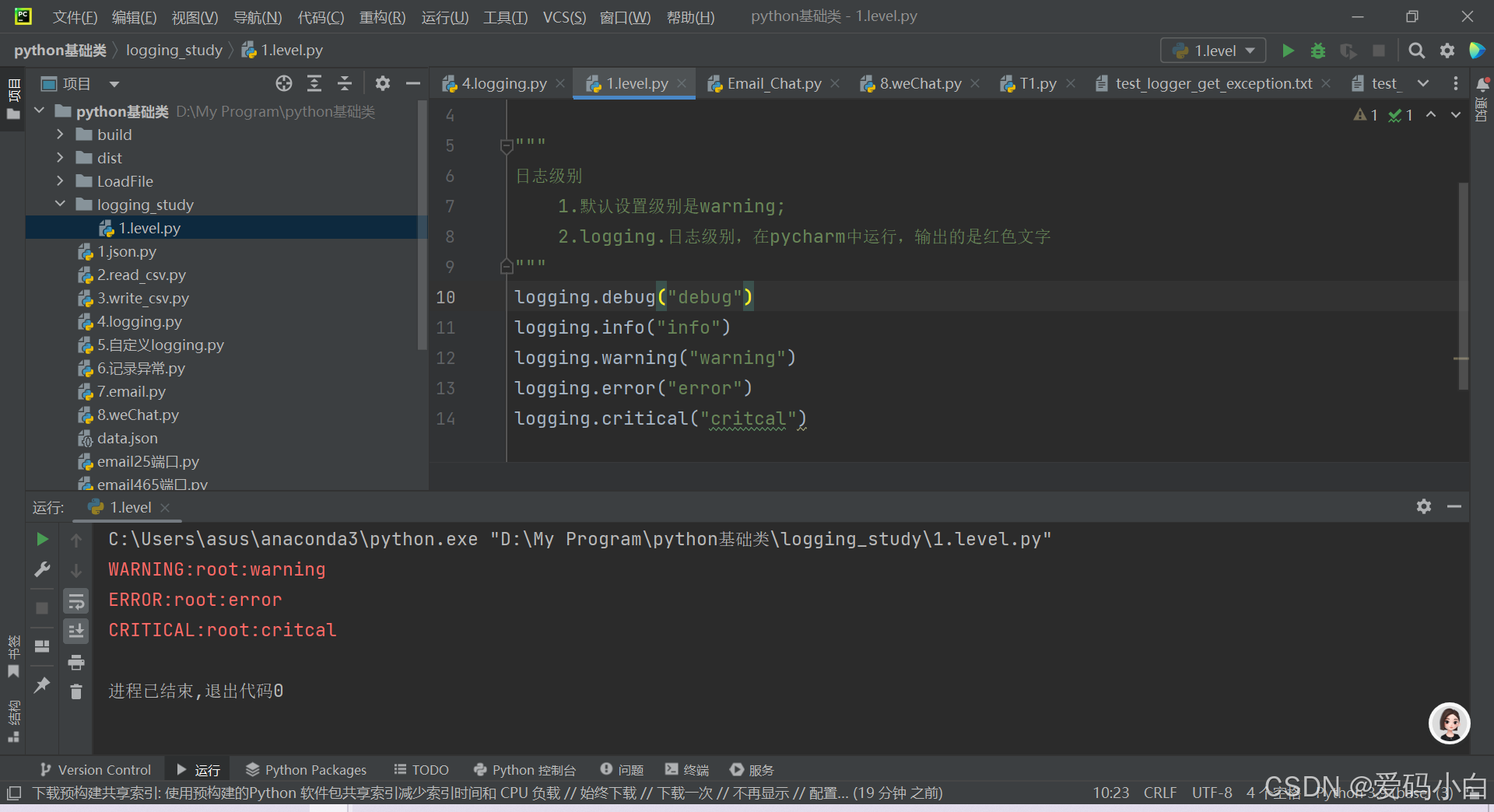Rerun the 1.level script

[x=42, y=539]
